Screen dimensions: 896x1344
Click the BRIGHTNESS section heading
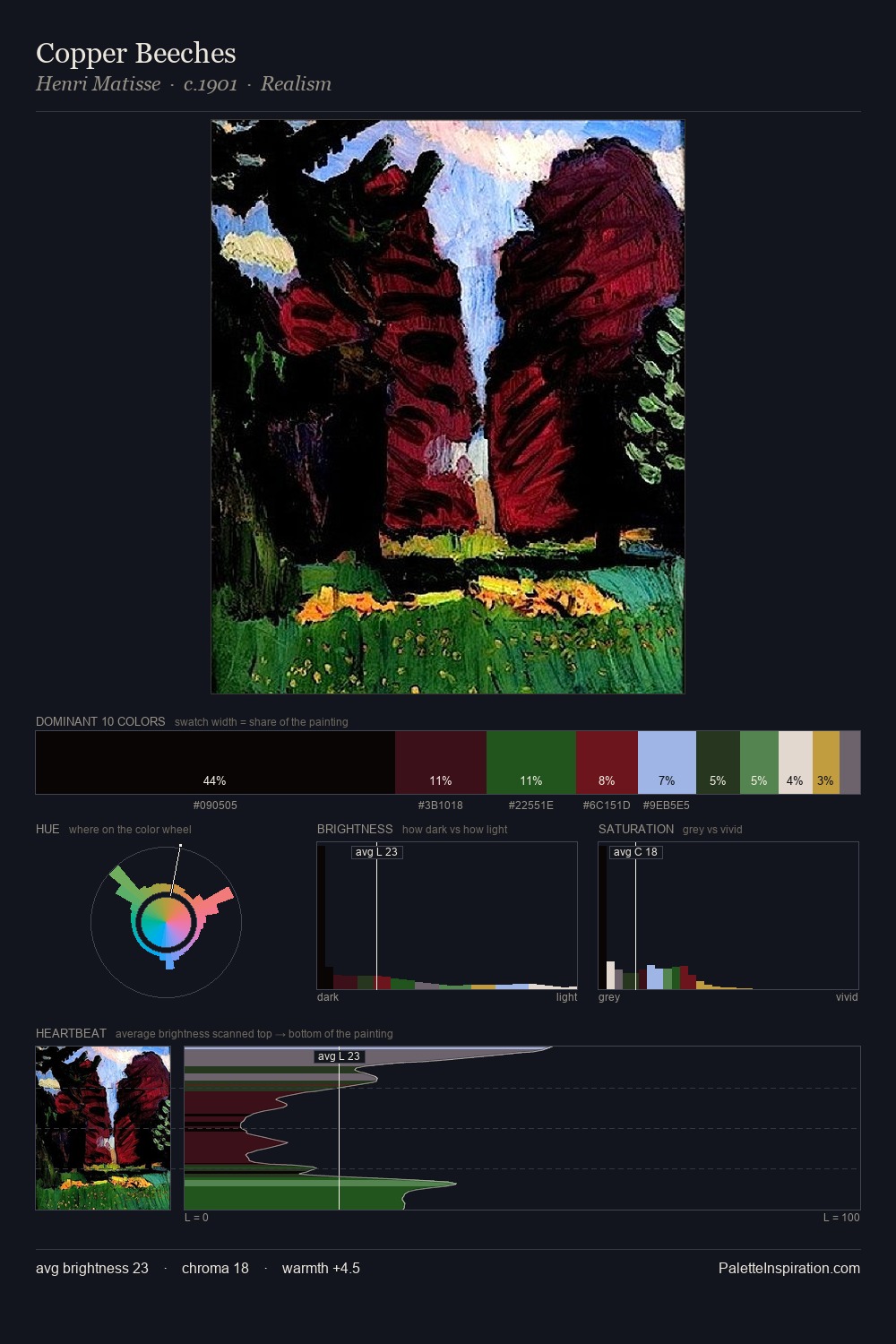click(x=355, y=829)
